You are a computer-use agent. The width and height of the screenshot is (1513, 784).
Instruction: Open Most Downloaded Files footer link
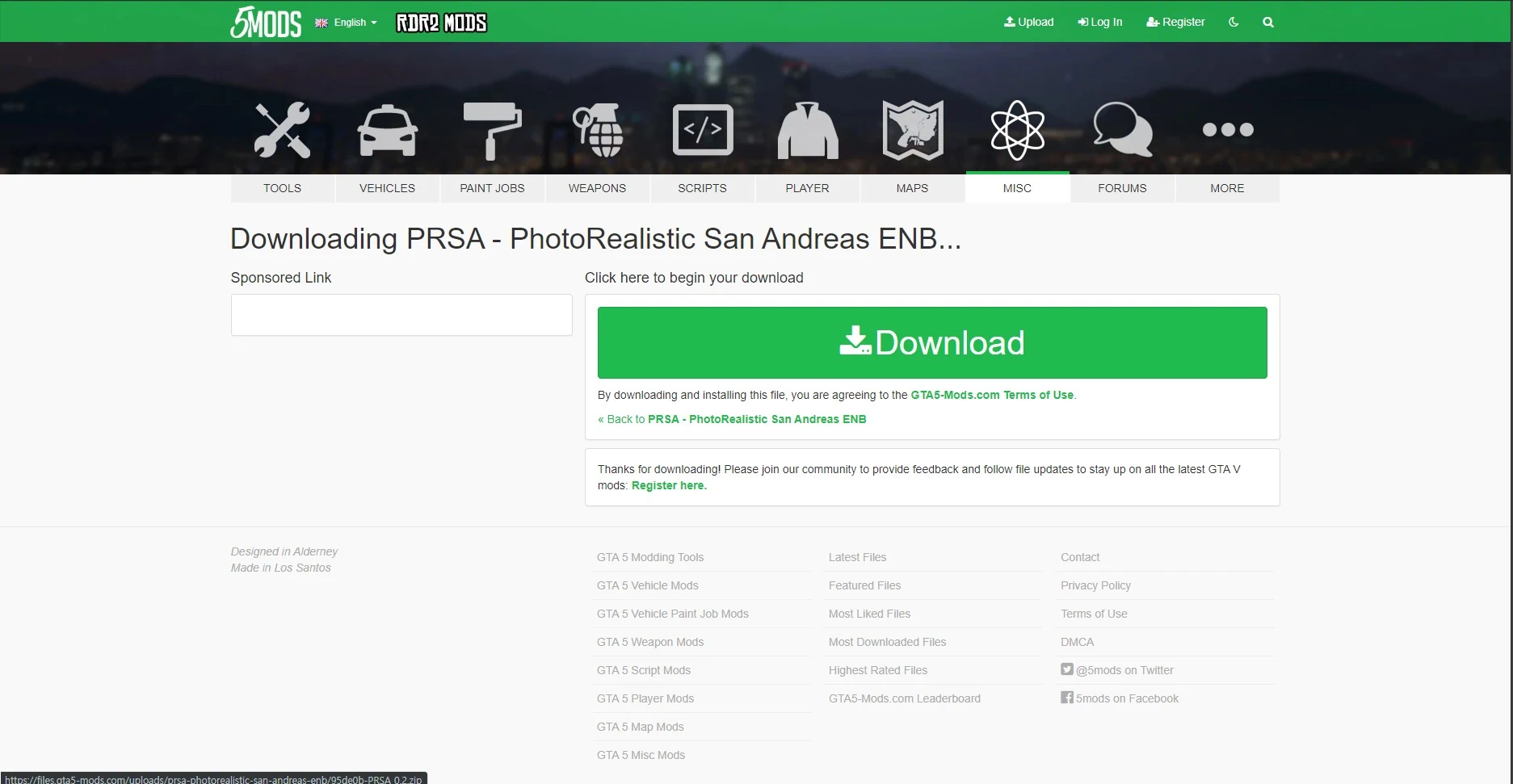pyautogui.click(x=887, y=642)
